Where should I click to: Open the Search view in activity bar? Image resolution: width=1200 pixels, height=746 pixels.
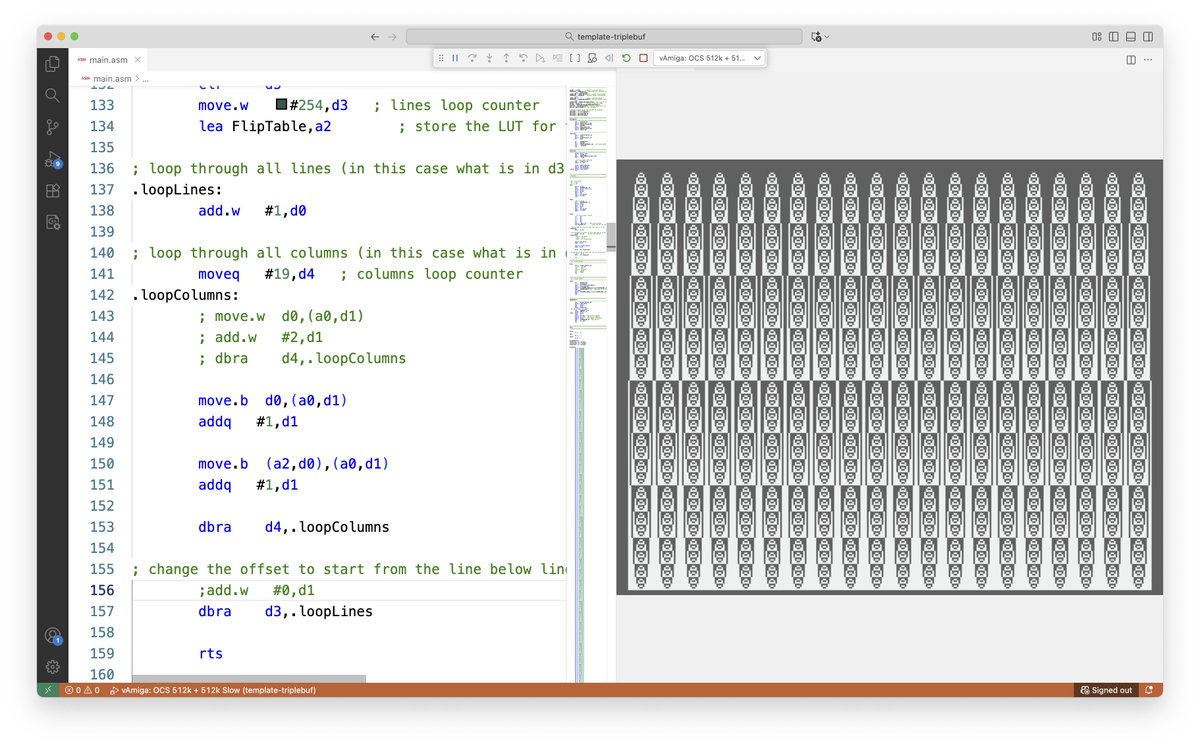(52, 96)
